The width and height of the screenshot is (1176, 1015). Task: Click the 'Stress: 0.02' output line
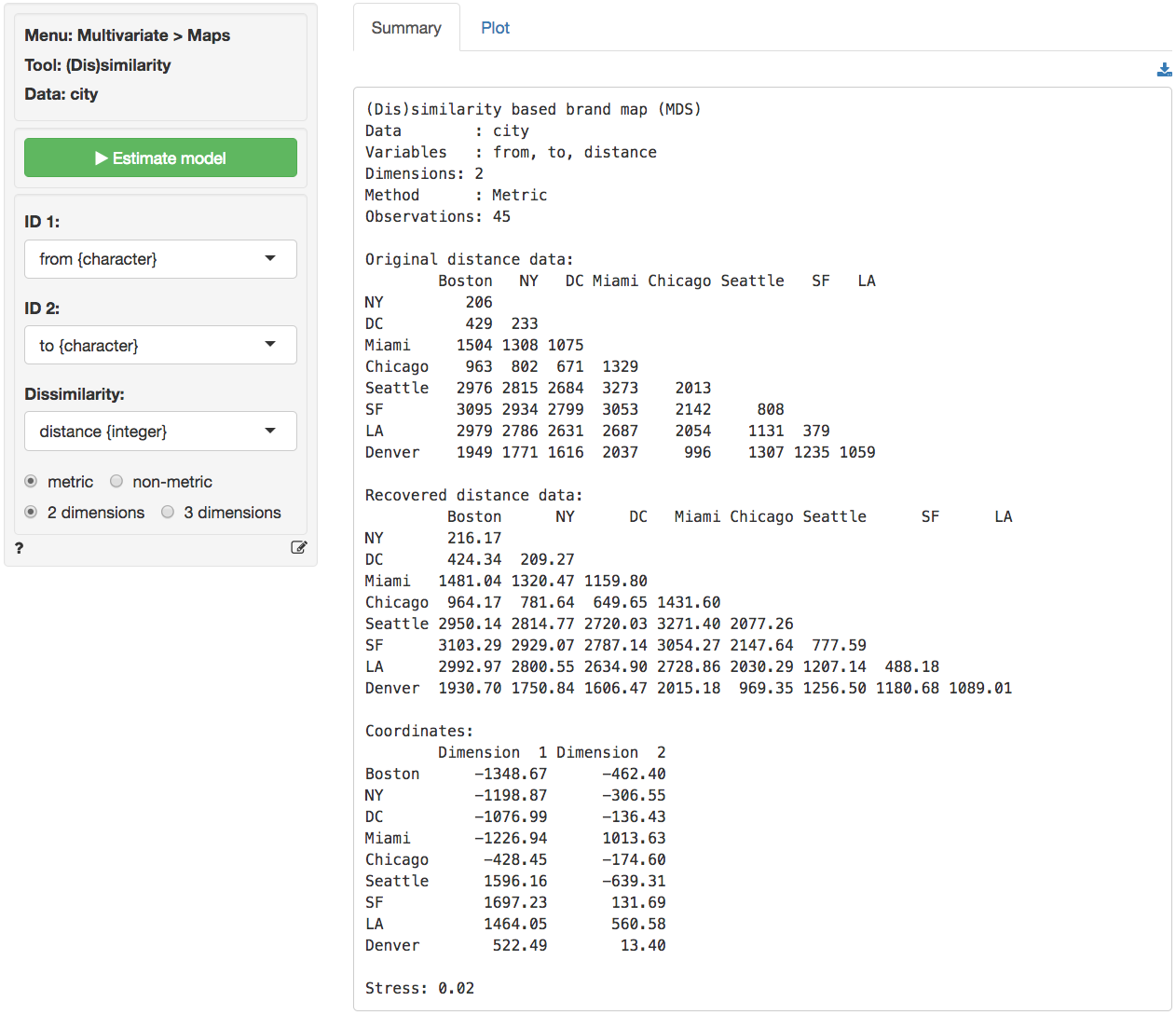coord(419,988)
